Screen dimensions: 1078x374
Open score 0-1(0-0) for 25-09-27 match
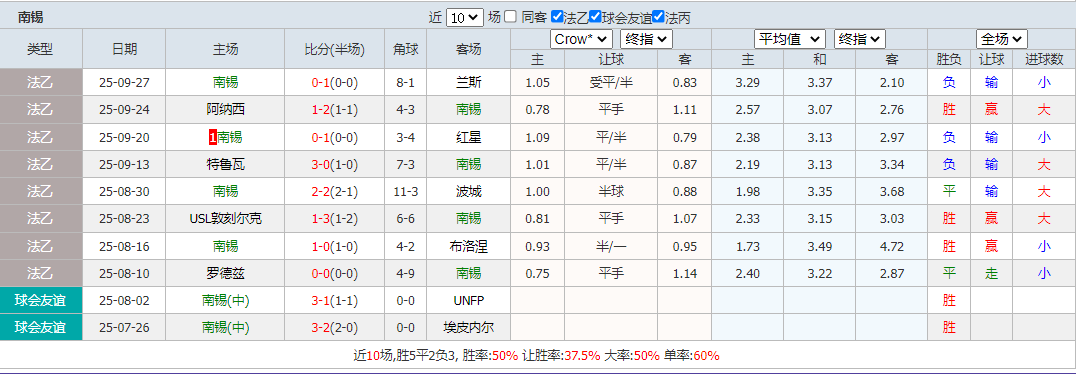pyautogui.click(x=335, y=83)
